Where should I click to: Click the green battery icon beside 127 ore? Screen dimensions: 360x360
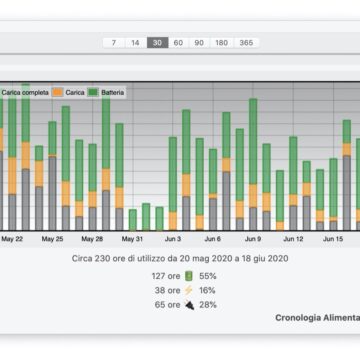[189, 276]
